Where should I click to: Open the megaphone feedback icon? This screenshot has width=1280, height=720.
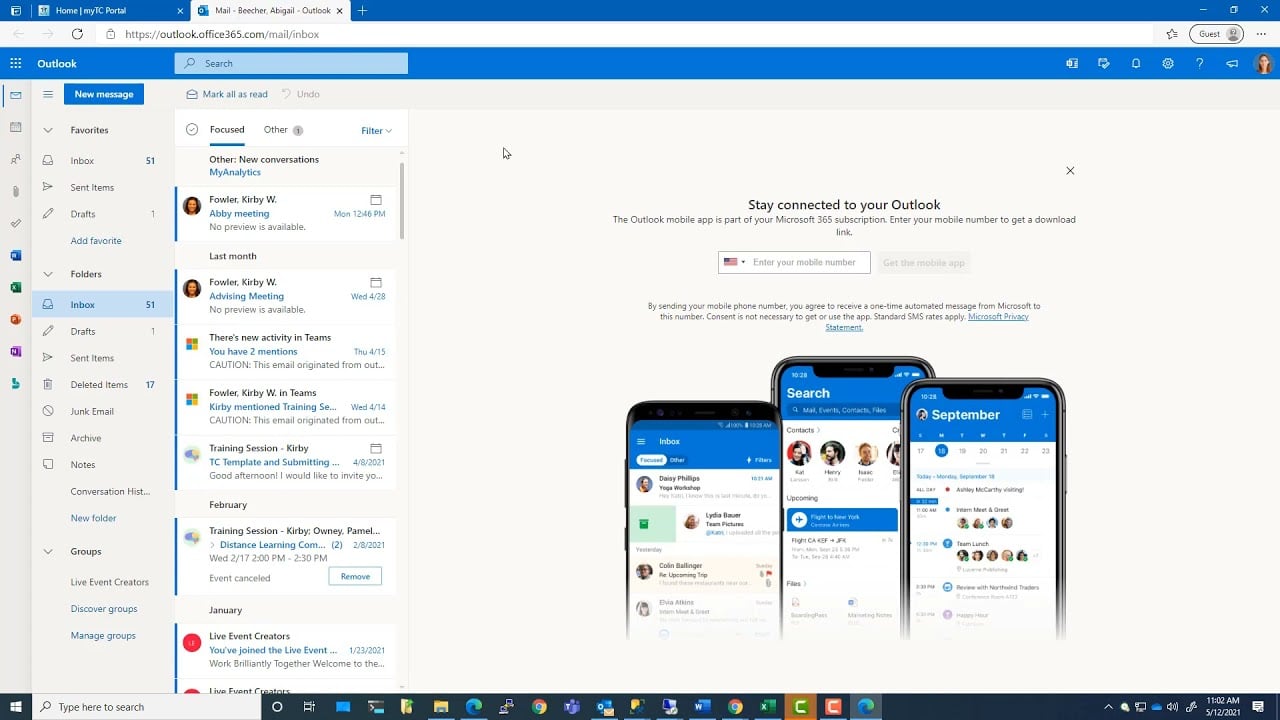pyautogui.click(x=1232, y=63)
